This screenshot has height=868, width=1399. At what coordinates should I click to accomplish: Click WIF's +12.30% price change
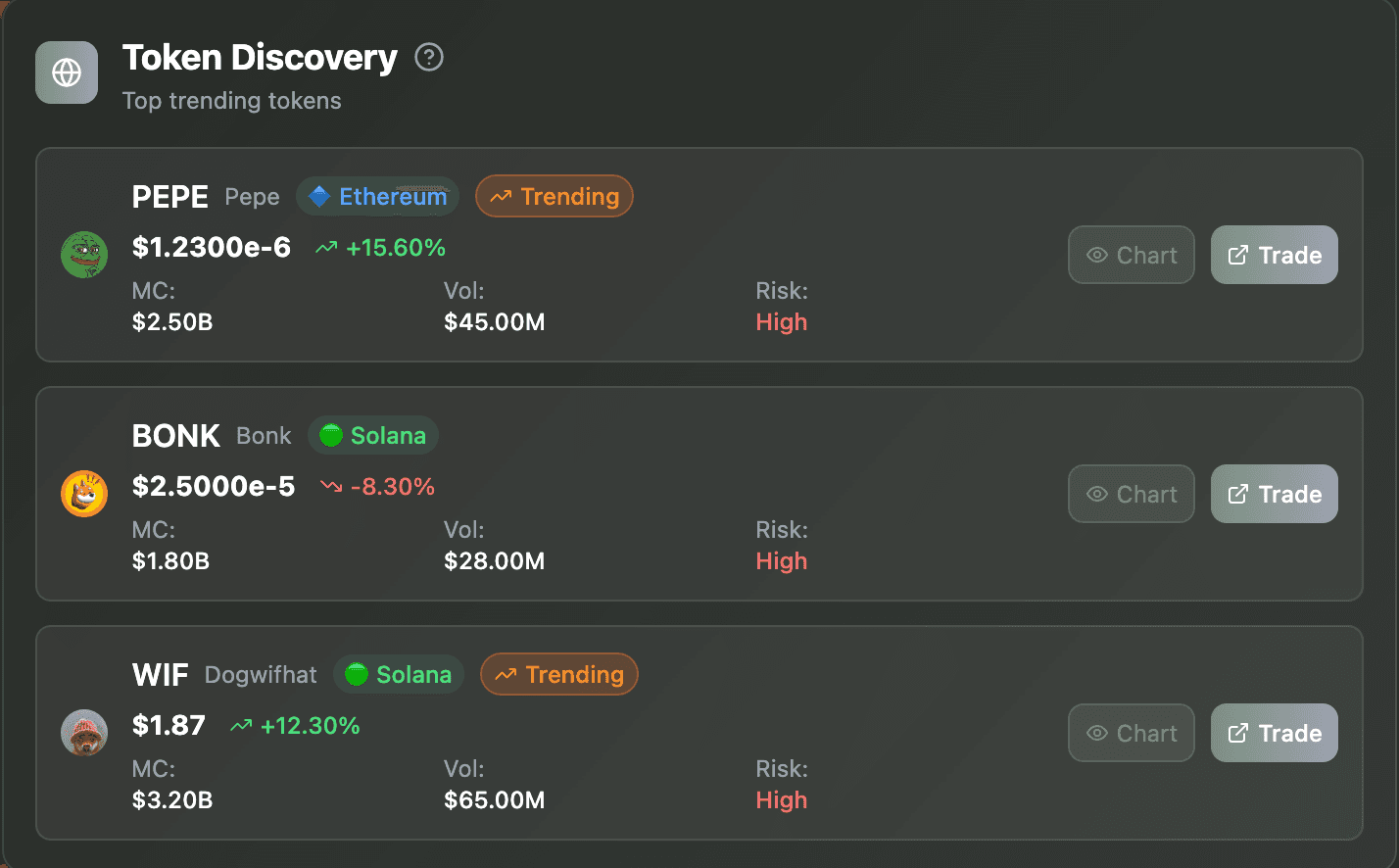296,726
